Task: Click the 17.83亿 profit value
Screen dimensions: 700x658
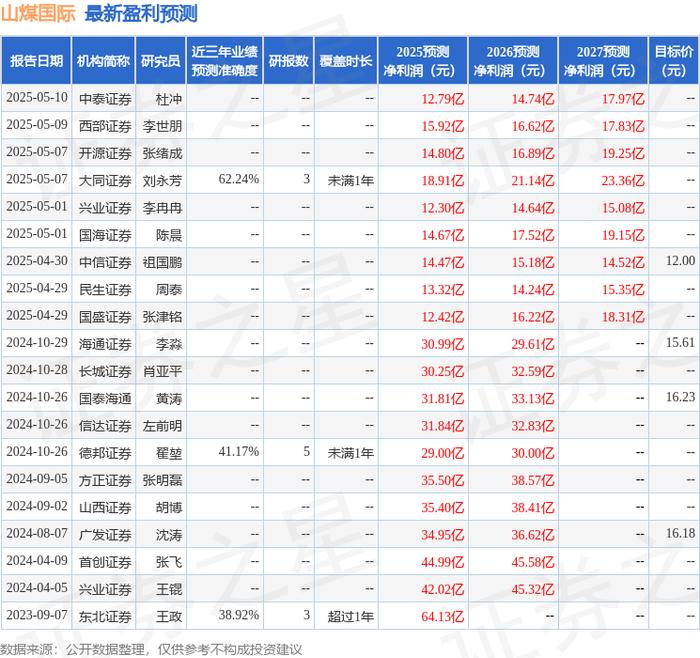Action: click(x=623, y=126)
